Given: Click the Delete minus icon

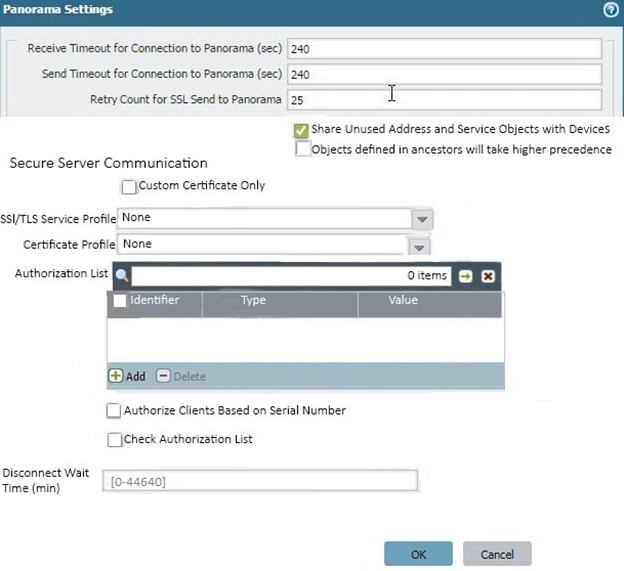Looking at the screenshot, I should tap(163, 376).
